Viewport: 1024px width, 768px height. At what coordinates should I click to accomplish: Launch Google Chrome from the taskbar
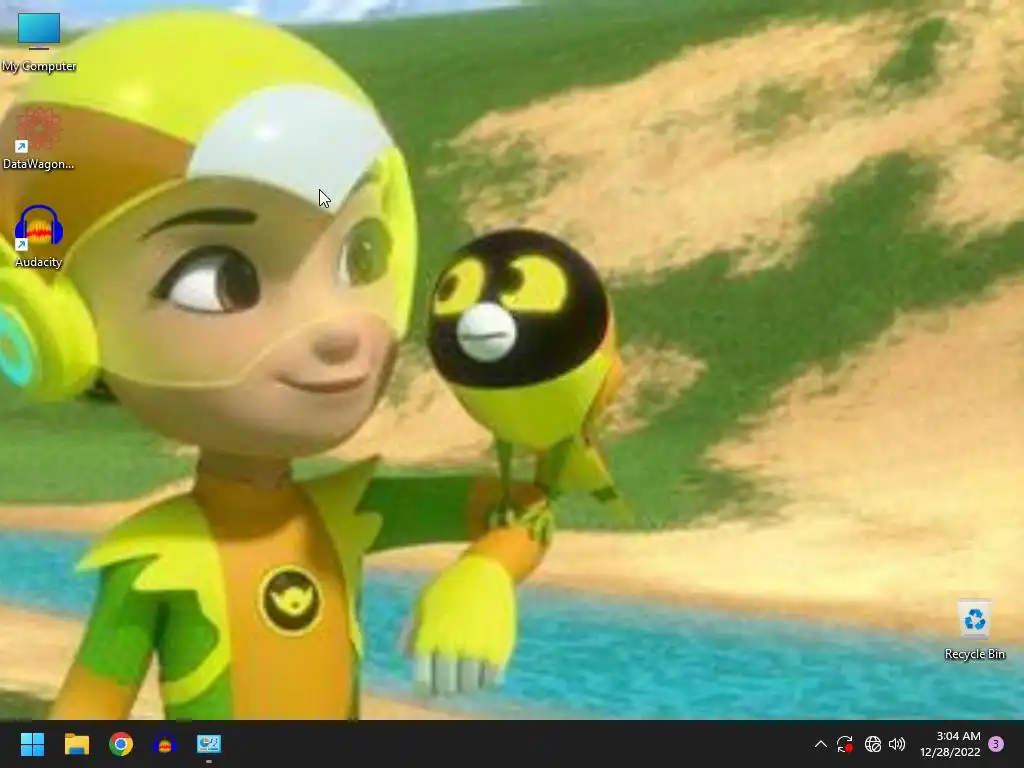click(x=121, y=744)
